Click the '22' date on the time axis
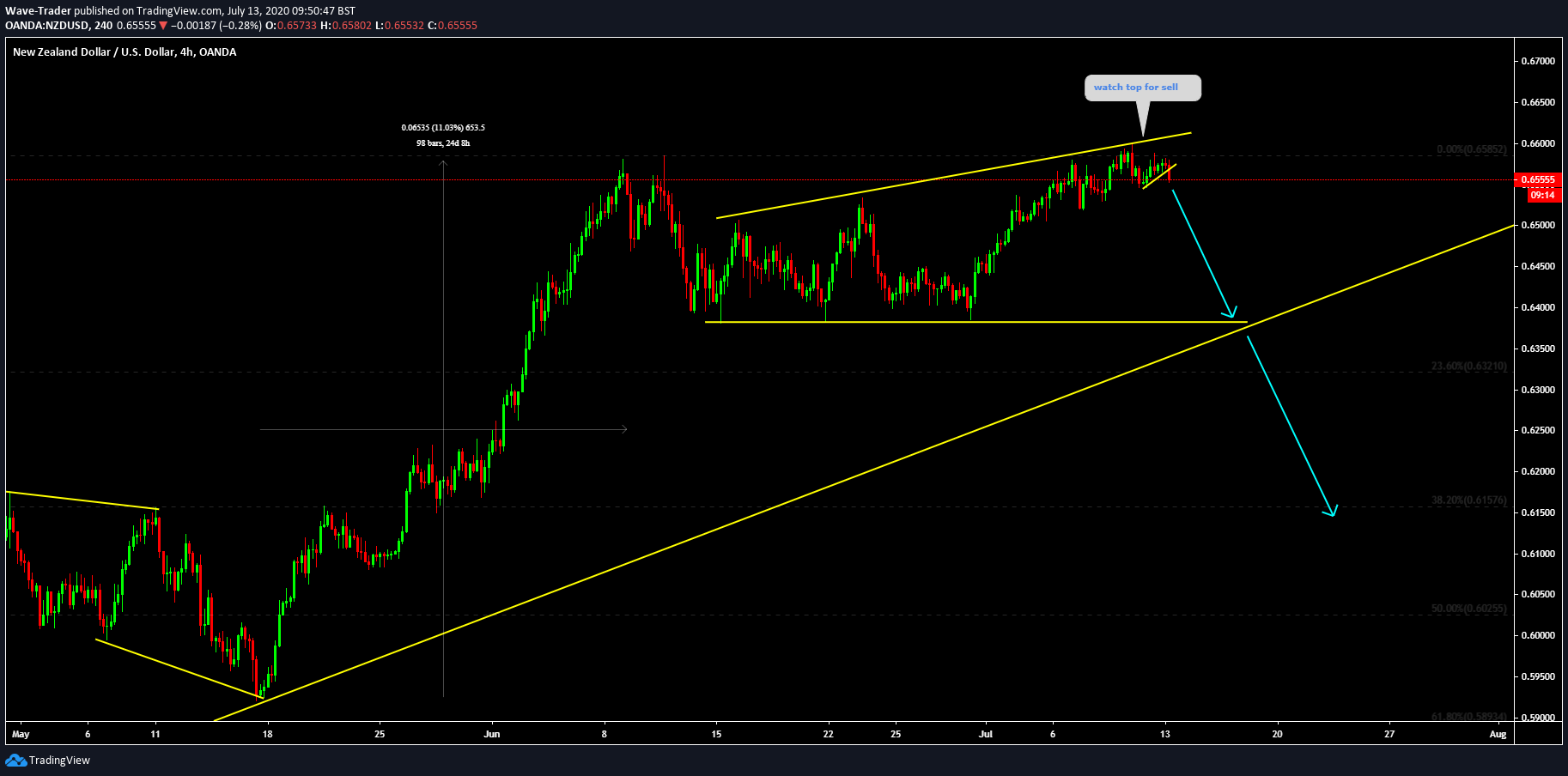The image size is (1568, 776). pyautogui.click(x=829, y=734)
